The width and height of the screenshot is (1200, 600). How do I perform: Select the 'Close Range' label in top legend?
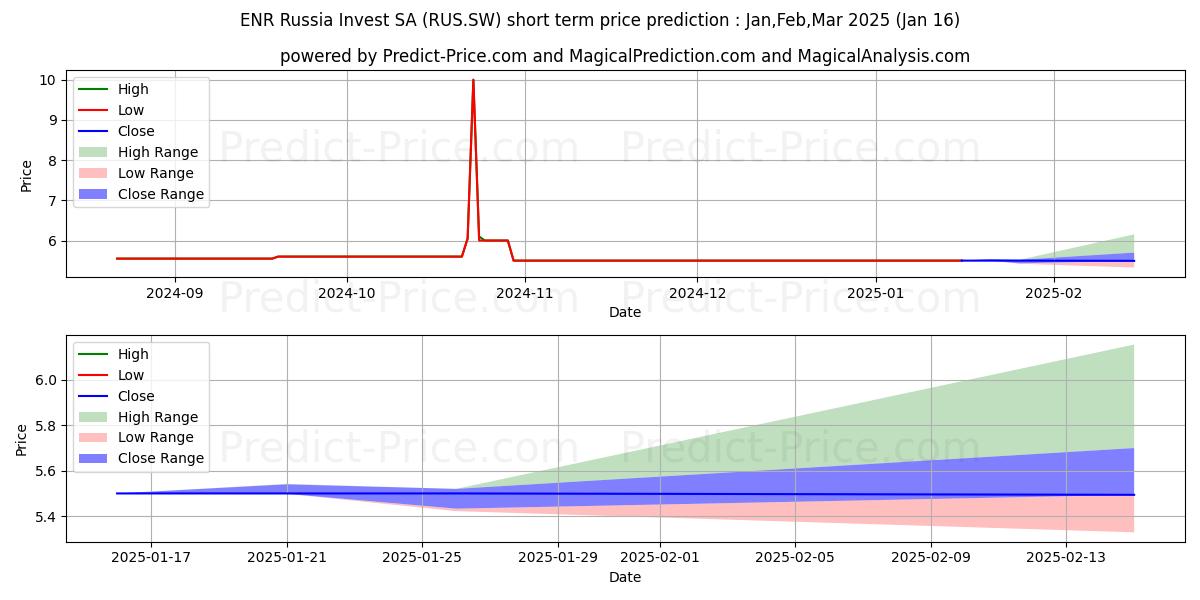tap(160, 194)
